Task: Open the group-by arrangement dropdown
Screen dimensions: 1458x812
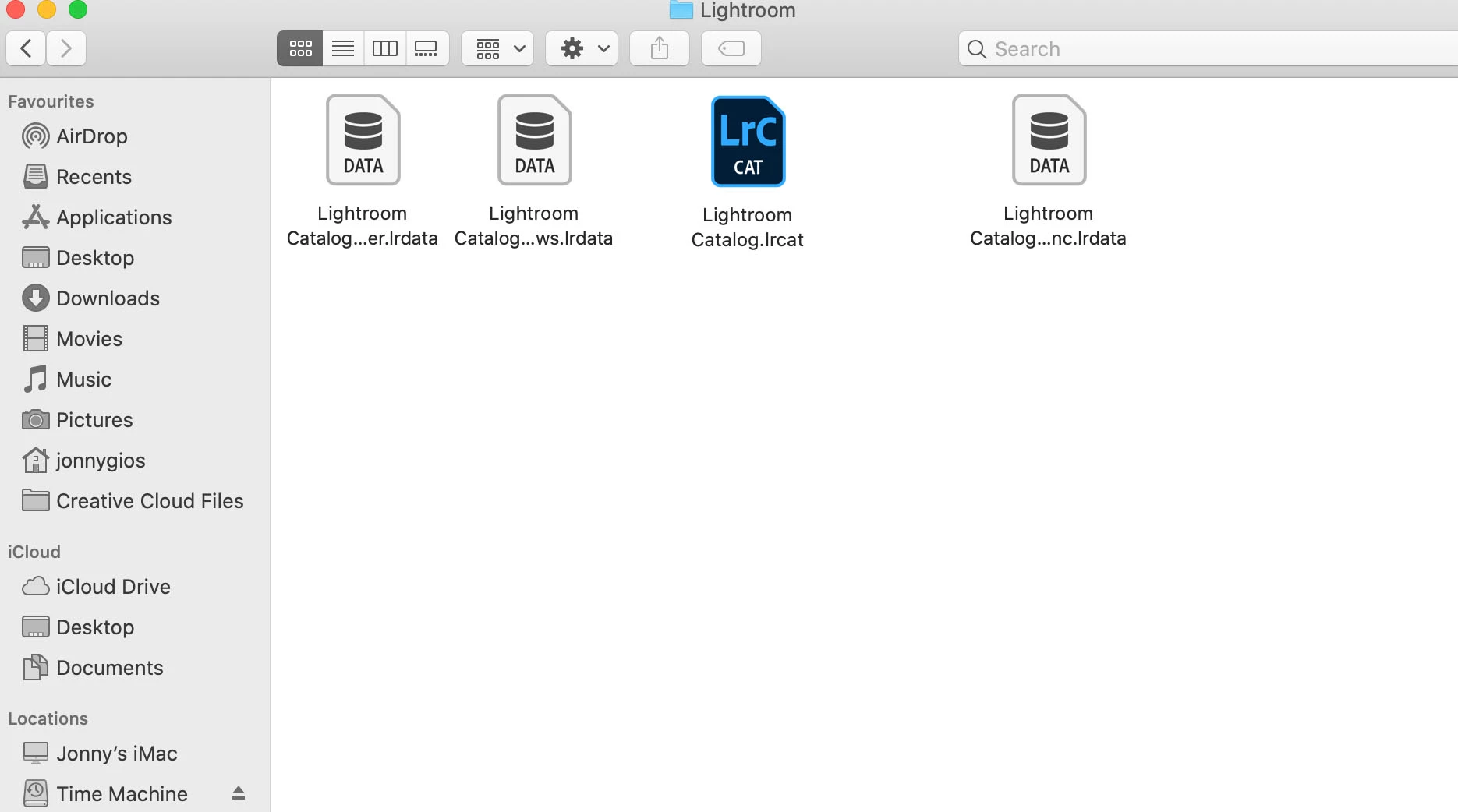Action: [497, 48]
